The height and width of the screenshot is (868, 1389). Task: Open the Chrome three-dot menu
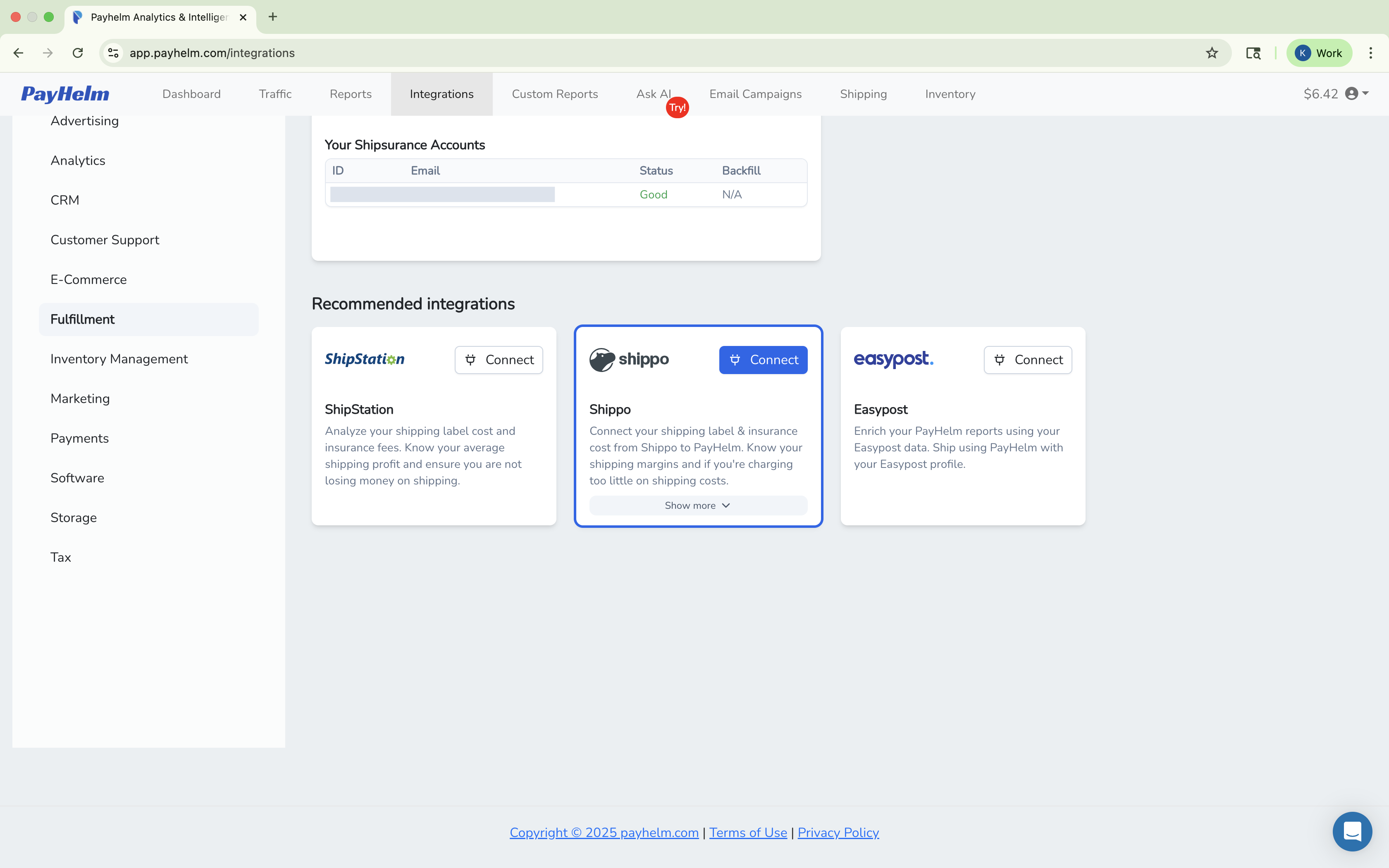point(1371,53)
